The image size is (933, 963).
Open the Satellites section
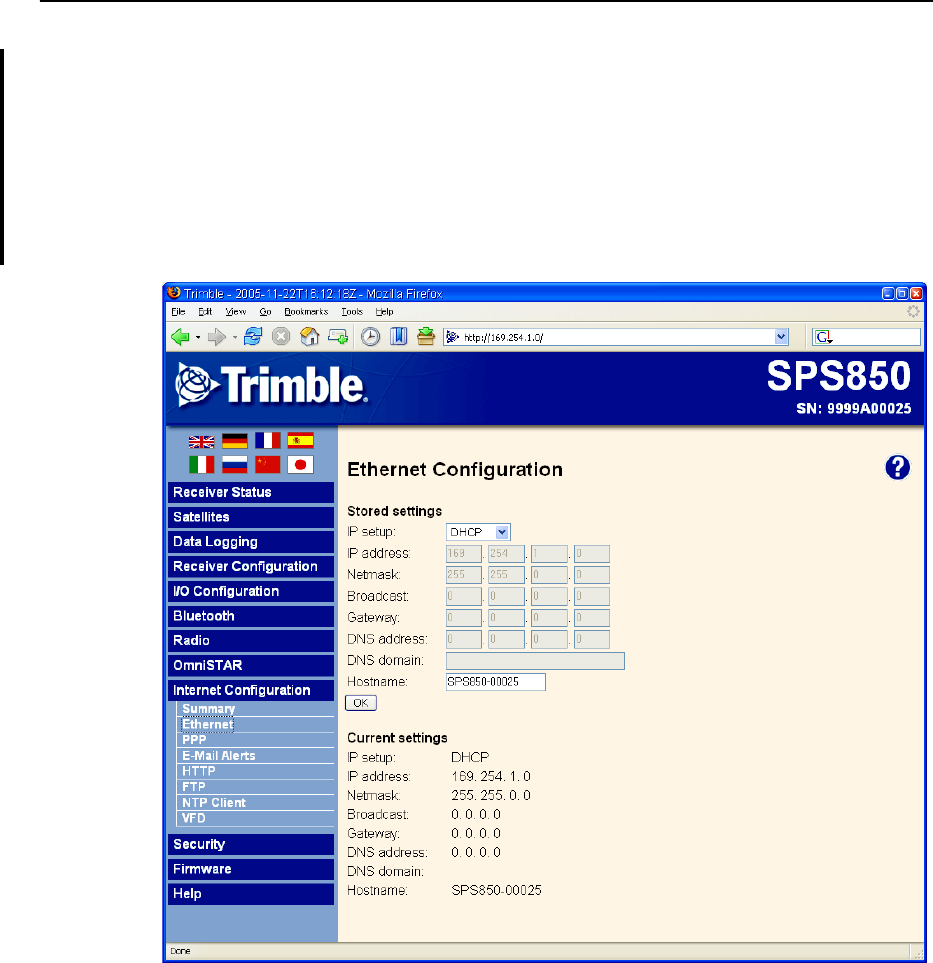pos(251,517)
